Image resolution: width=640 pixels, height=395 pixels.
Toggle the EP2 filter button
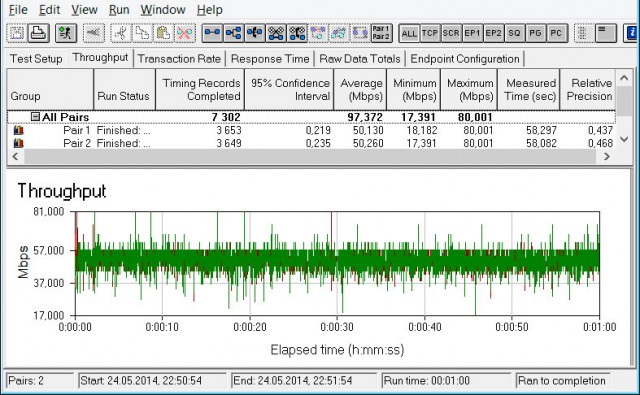pyautogui.click(x=493, y=33)
